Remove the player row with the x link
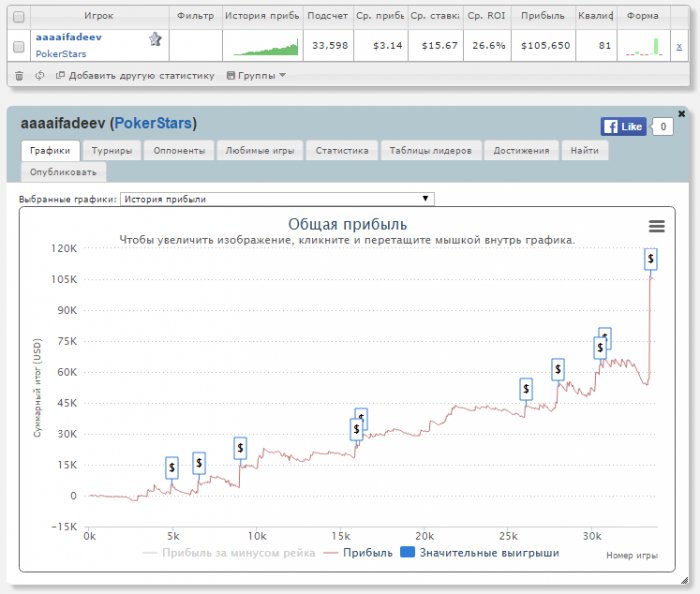 point(680,46)
